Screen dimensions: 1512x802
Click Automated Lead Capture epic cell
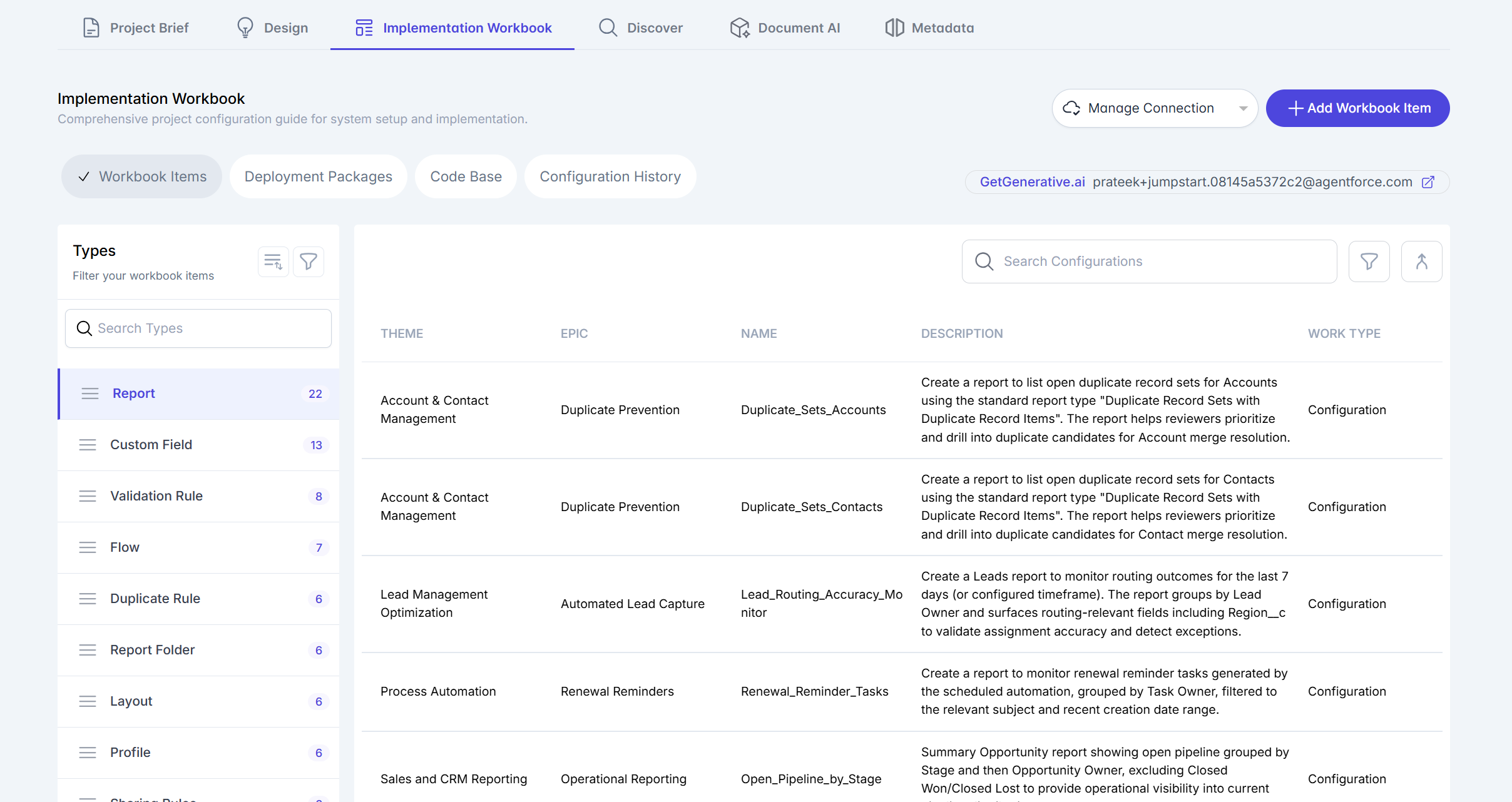click(633, 604)
